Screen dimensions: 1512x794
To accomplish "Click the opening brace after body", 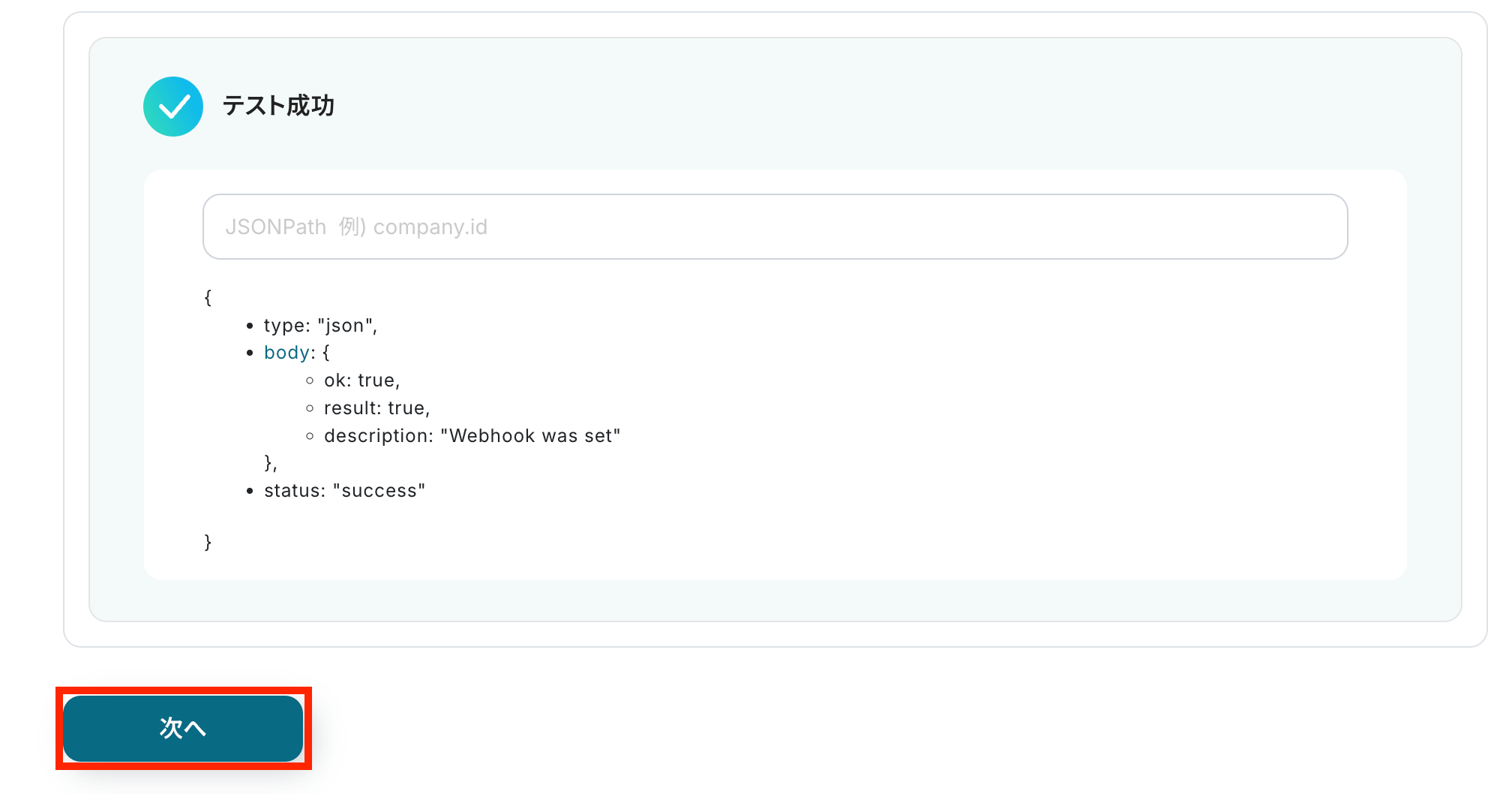I will point(326,353).
